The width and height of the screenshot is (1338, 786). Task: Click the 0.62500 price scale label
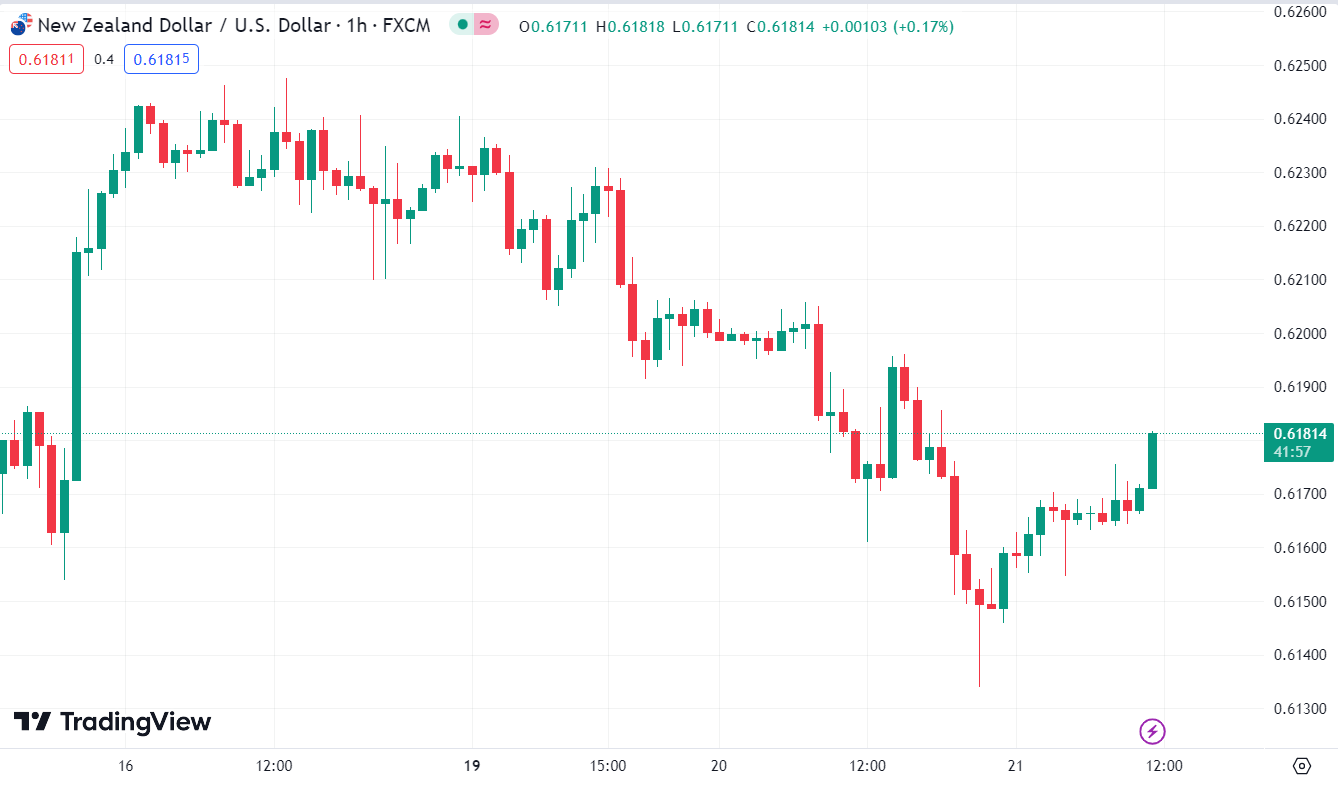point(1301,65)
